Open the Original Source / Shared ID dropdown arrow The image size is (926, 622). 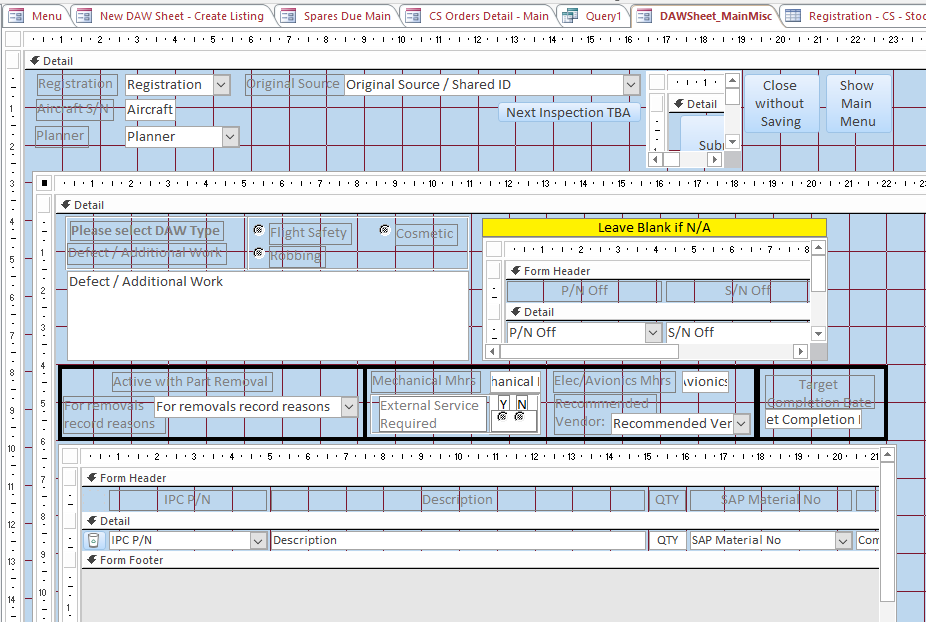pyautogui.click(x=631, y=84)
